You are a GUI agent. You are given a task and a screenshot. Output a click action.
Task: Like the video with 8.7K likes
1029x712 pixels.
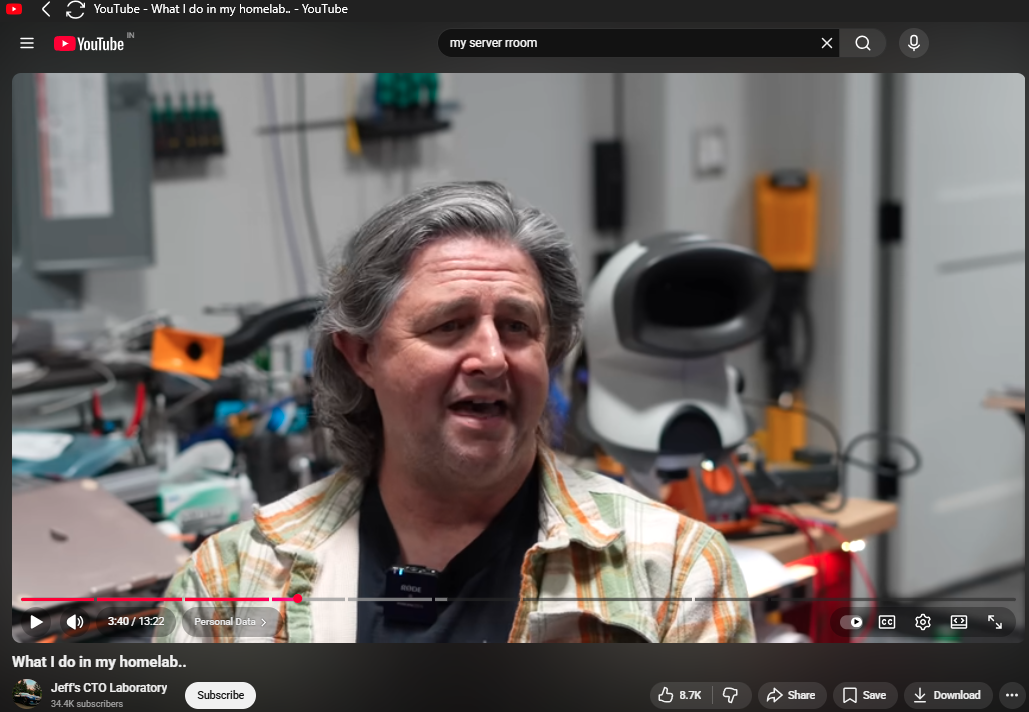click(x=681, y=695)
